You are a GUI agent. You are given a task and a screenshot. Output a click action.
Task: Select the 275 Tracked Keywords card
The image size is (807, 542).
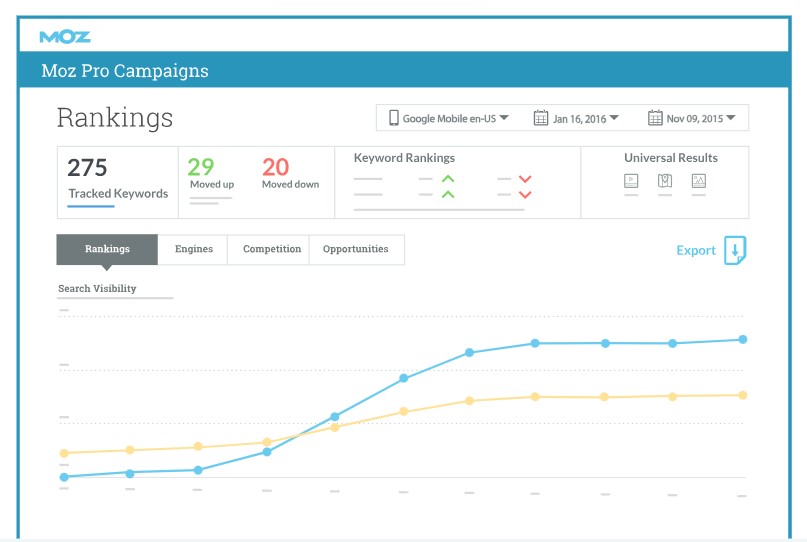pyautogui.click(x=118, y=182)
